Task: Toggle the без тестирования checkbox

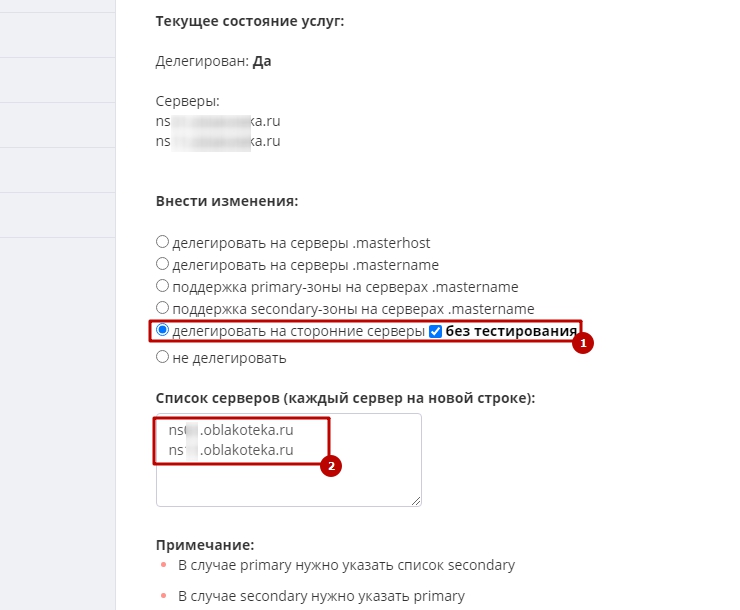Action: click(435, 332)
